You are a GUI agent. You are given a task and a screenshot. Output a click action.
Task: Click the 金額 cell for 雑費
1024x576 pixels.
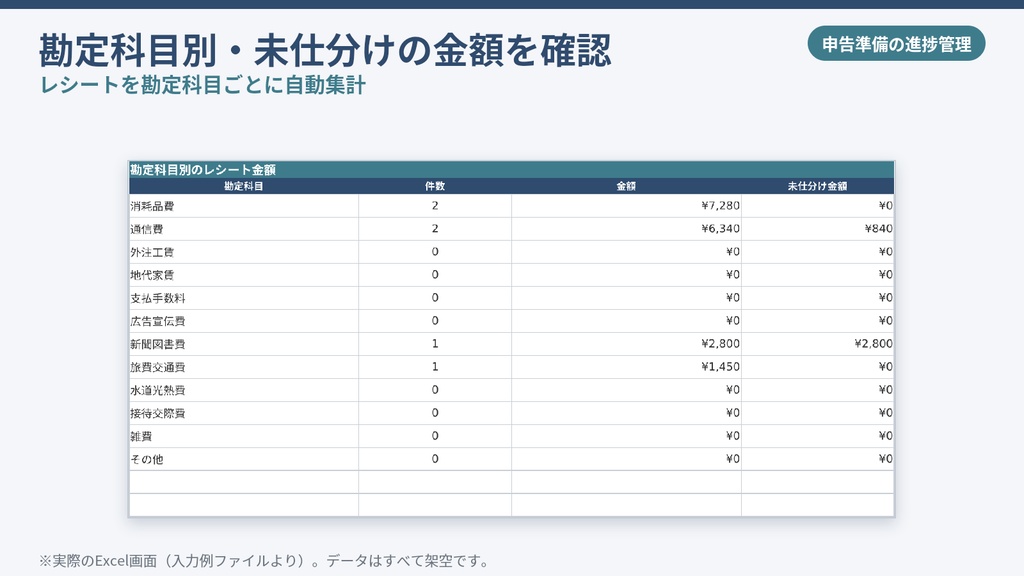click(626, 436)
